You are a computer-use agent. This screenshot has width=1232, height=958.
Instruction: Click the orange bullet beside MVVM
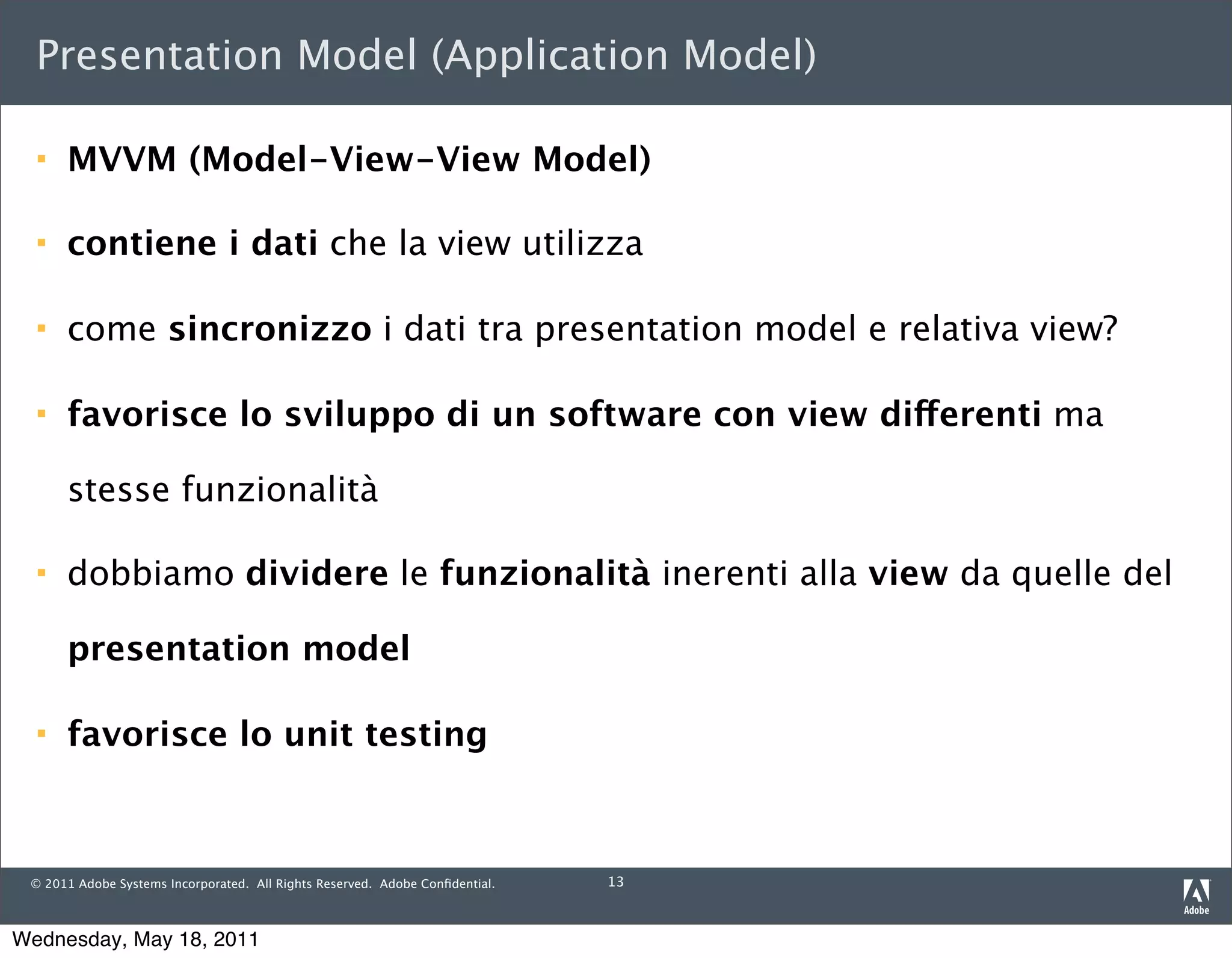[42, 159]
